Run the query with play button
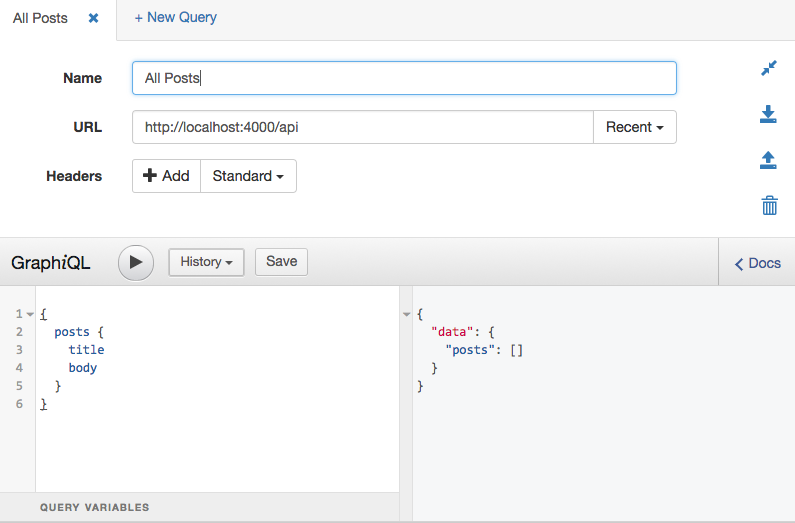 (x=136, y=262)
